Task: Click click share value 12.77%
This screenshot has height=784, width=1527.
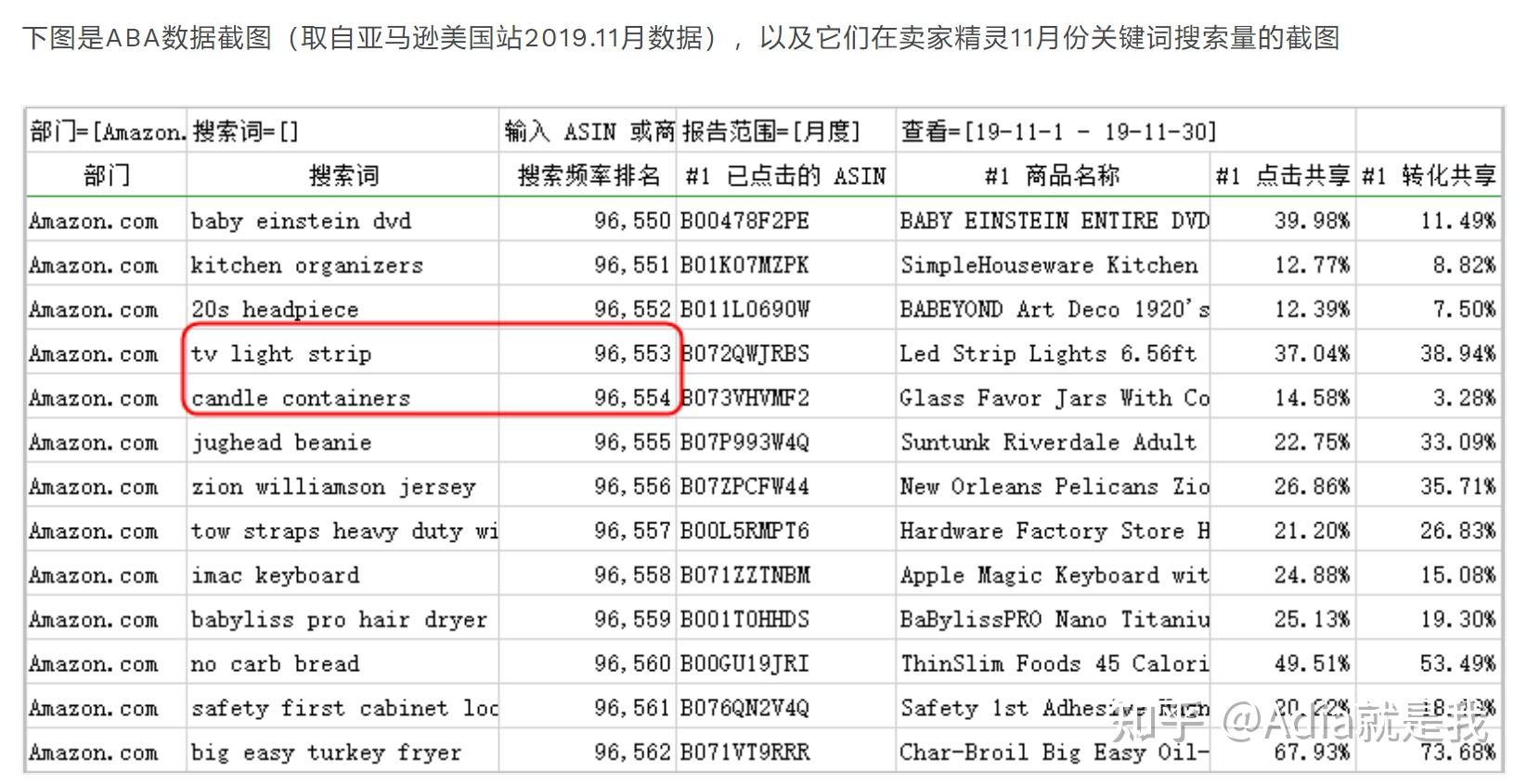Action: coord(1312,265)
